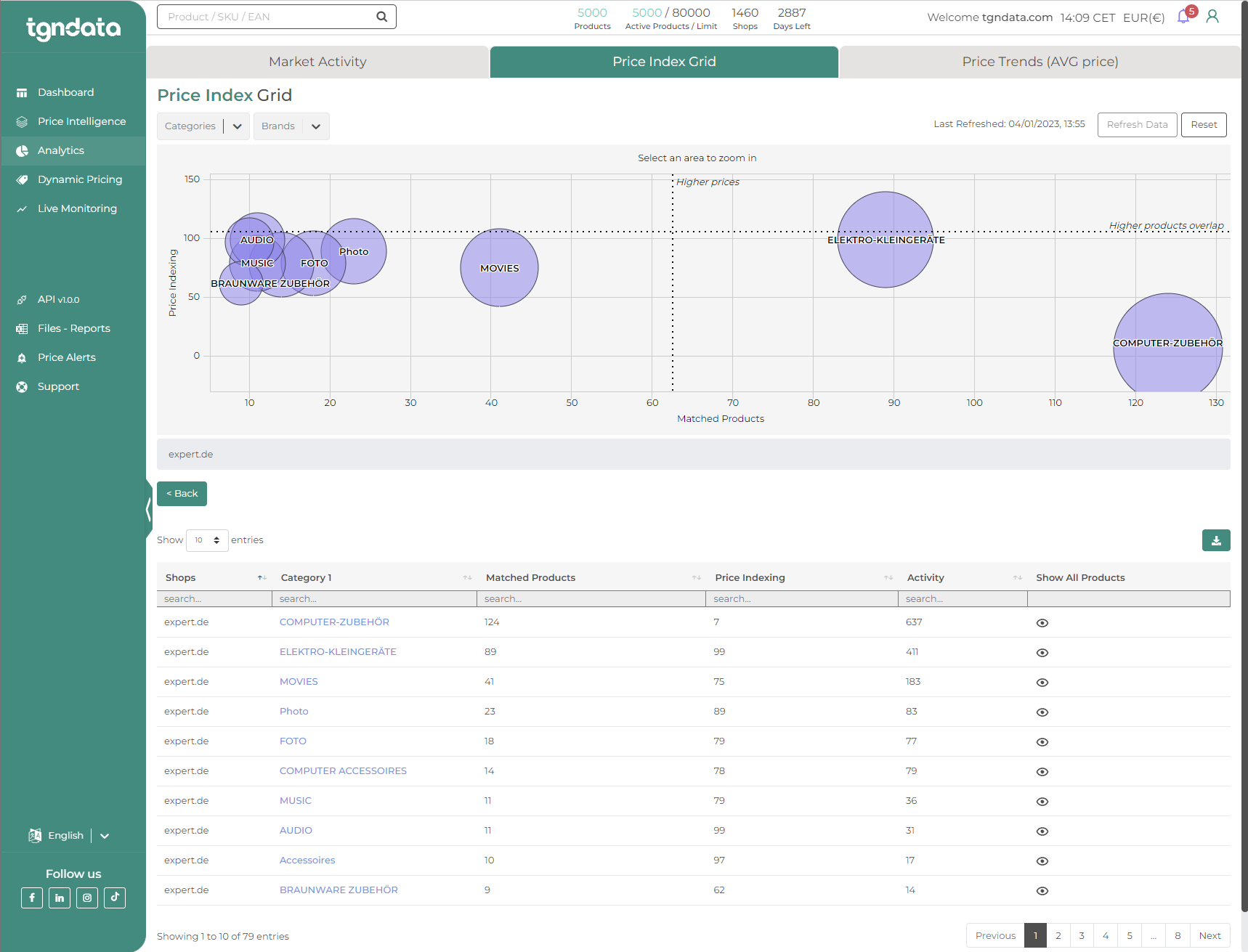Click the Files - Reports icon
Viewport: 1248px width, 952px height.
22,329
